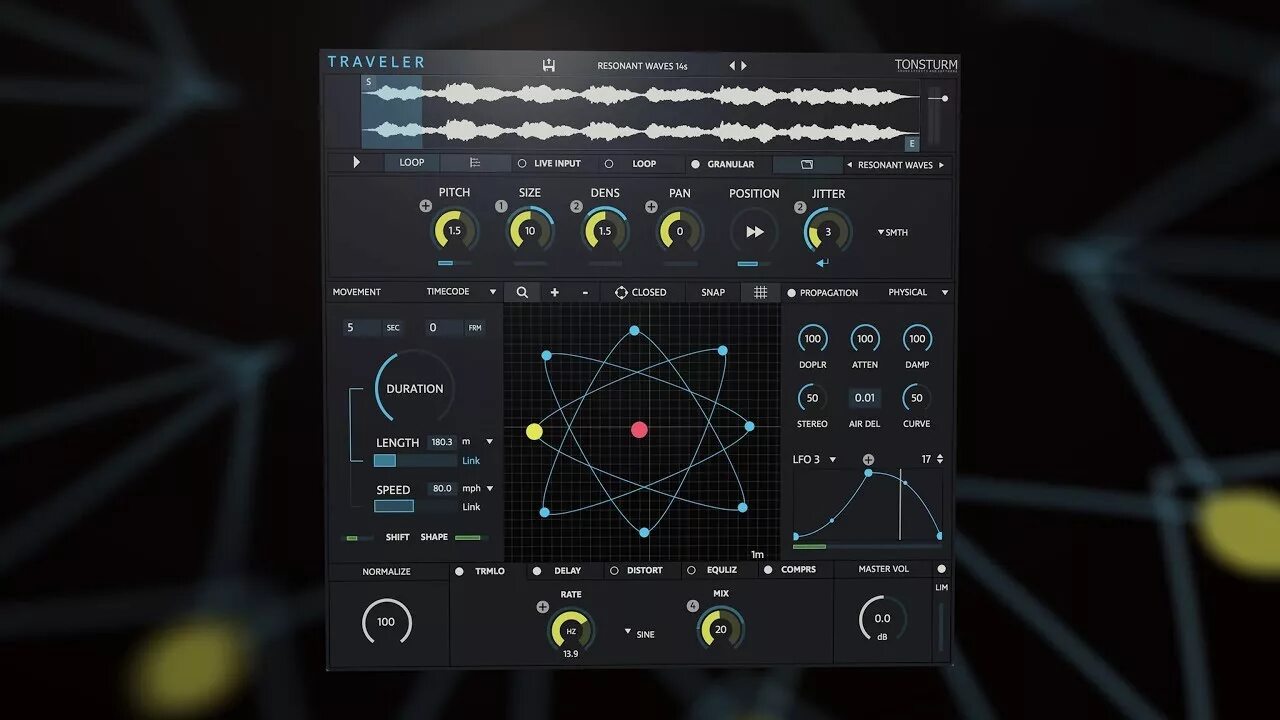The image size is (1280, 720).
Task: Open the SMTH jitter mode dropdown
Action: (x=893, y=232)
